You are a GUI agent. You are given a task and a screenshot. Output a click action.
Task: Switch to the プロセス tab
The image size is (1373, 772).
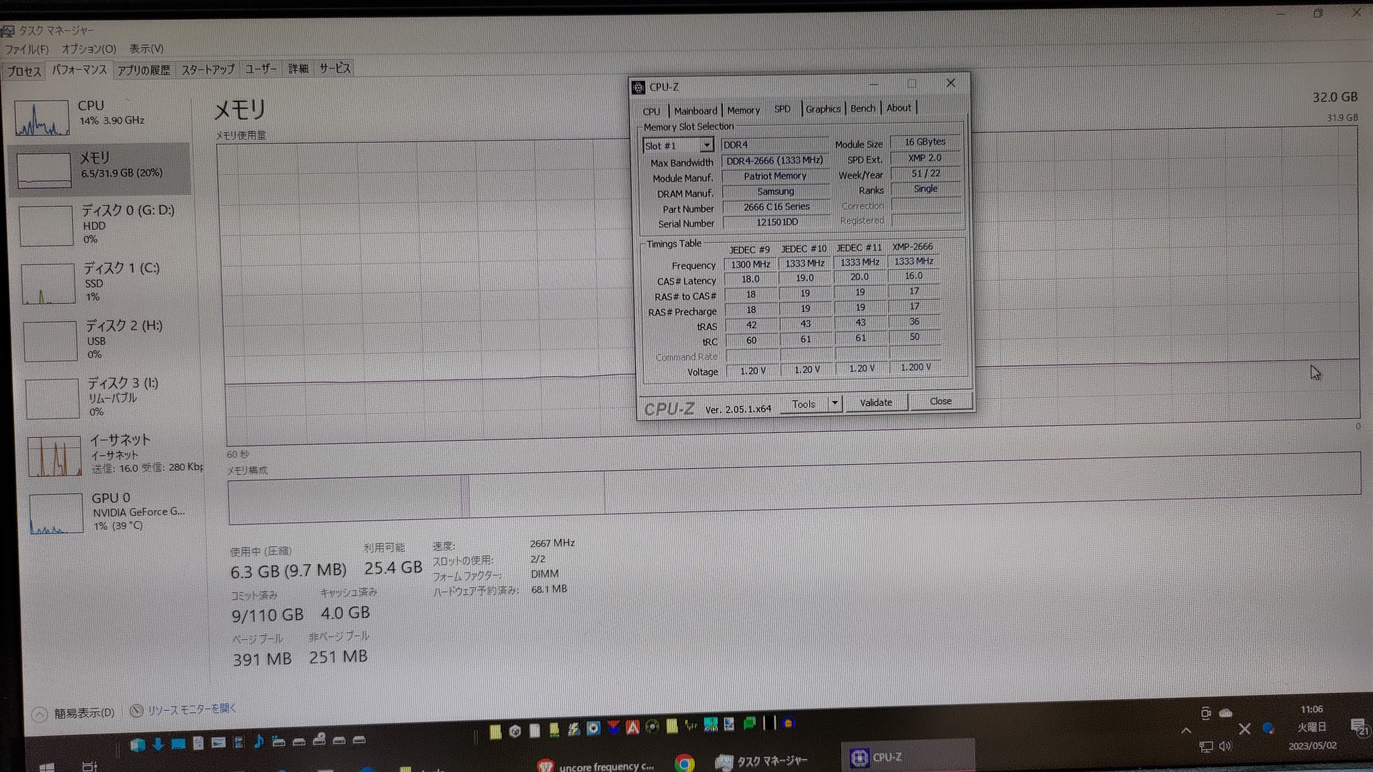click(23, 71)
